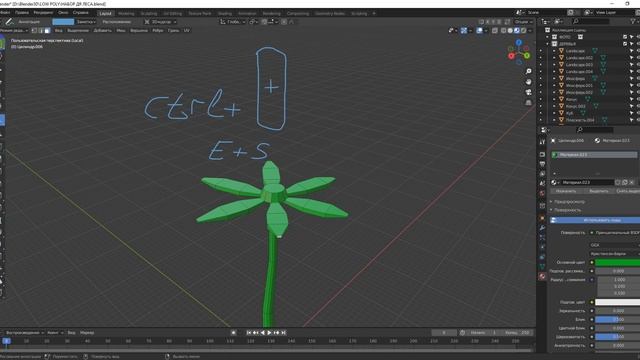640x360 pixels.
Task: Jump to timeline end frame
Action: pyautogui.click(x=284, y=333)
